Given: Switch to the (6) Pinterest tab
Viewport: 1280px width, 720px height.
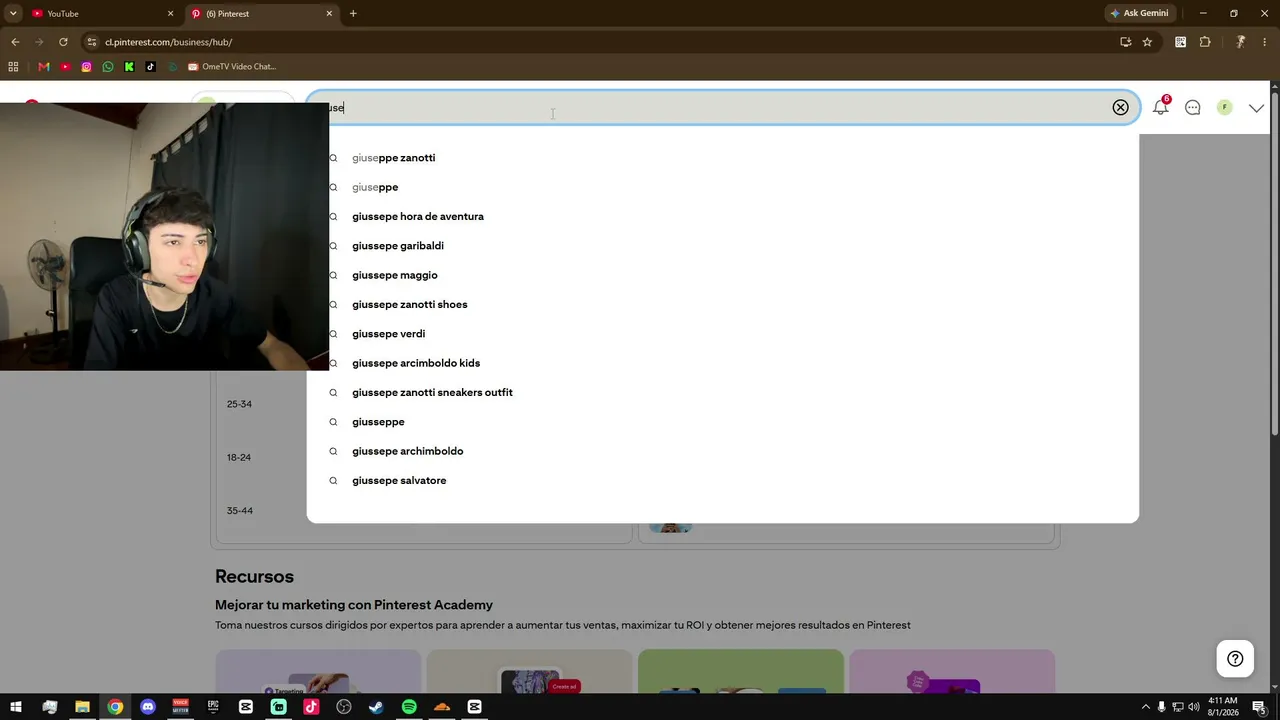Looking at the screenshot, I should tap(260, 14).
